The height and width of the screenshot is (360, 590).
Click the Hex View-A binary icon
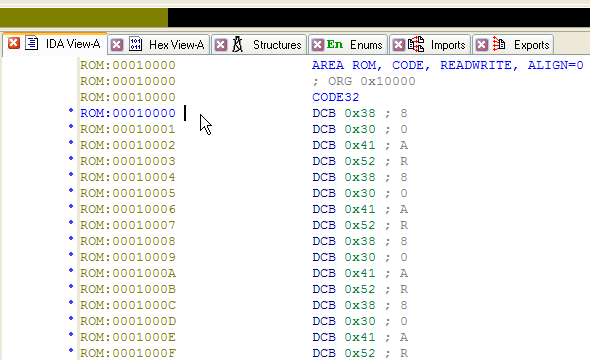click(135, 44)
